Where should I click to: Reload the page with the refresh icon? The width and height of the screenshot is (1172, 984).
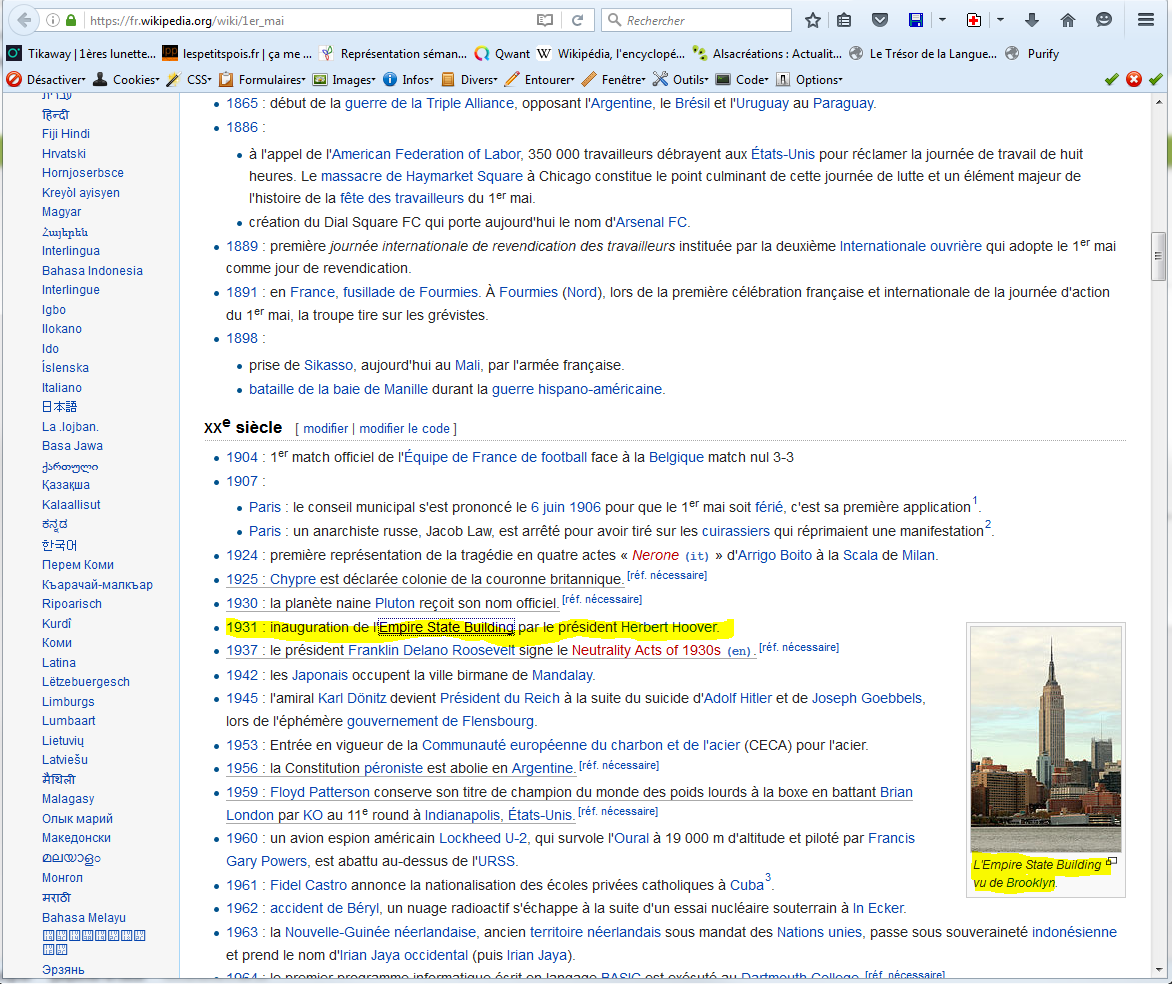point(577,20)
